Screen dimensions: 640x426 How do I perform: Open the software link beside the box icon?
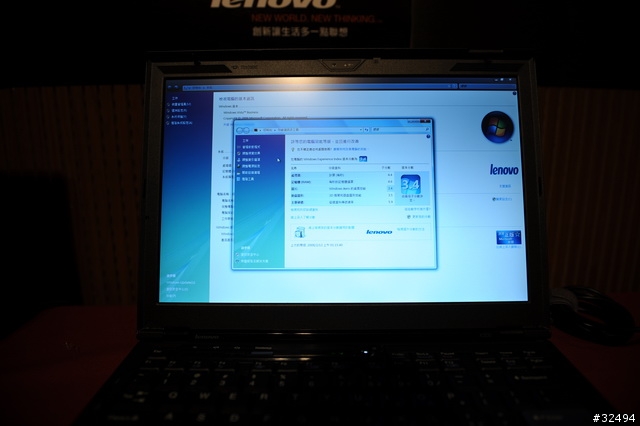pyautogui.click(x=331, y=228)
